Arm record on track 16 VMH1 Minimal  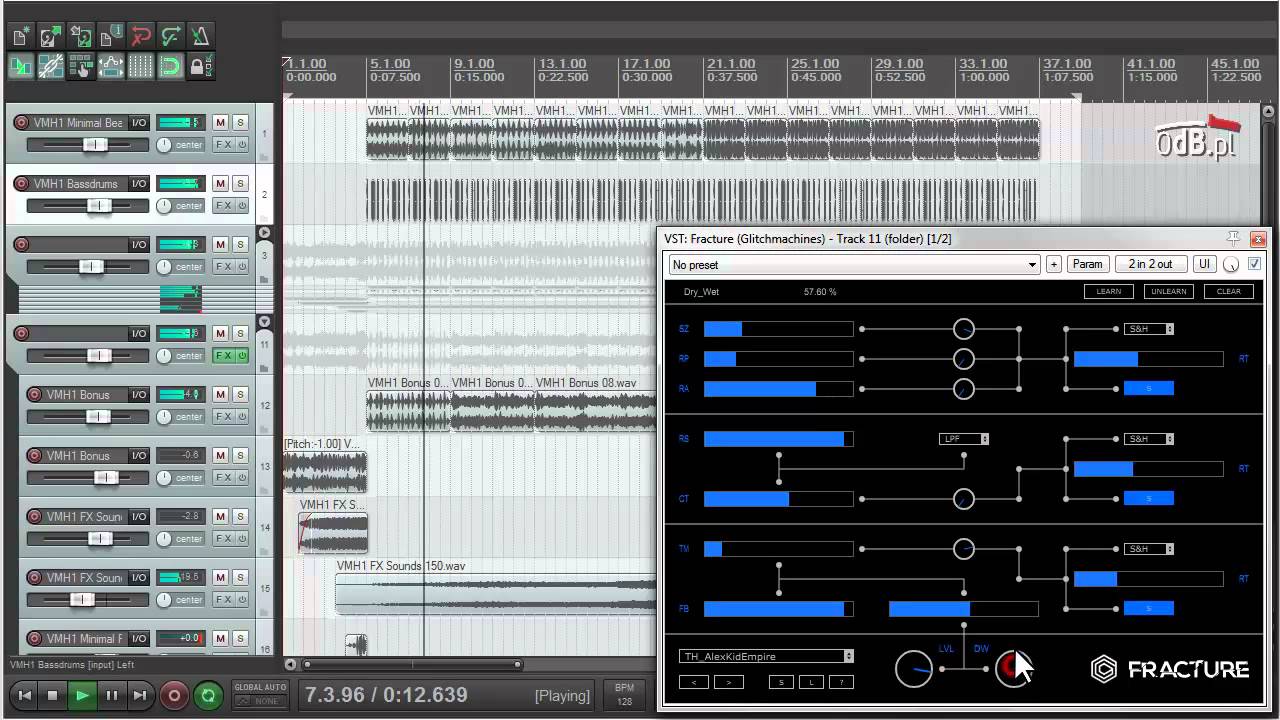tap(34, 639)
